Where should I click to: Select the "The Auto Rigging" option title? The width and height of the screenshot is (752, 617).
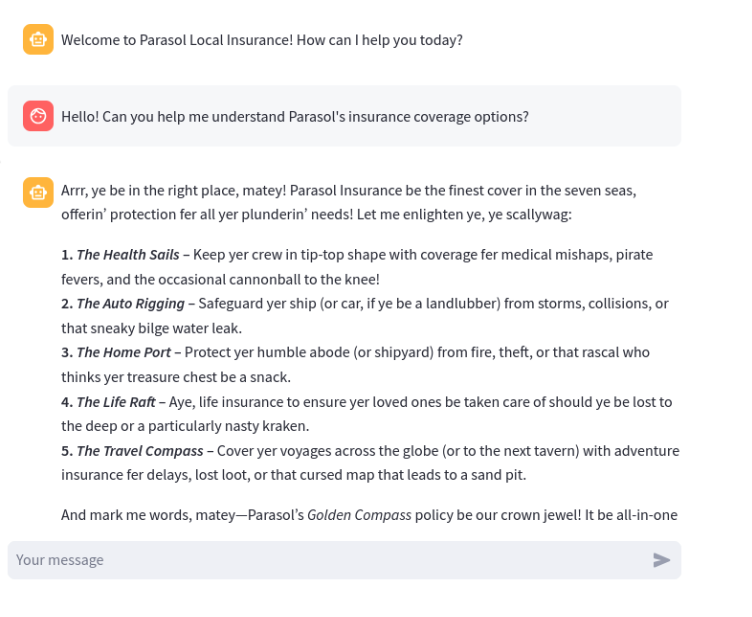click(x=130, y=303)
